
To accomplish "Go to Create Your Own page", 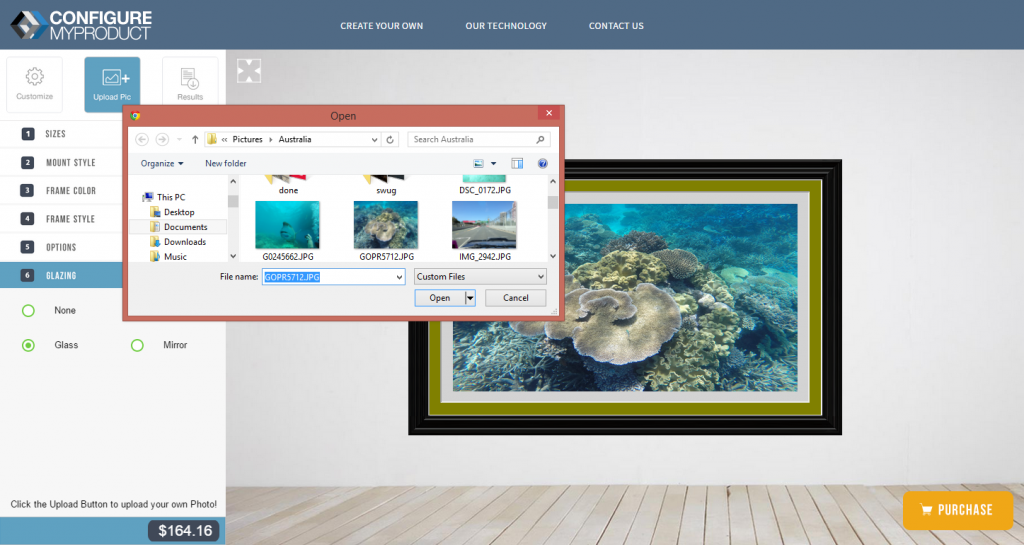I will [381, 26].
